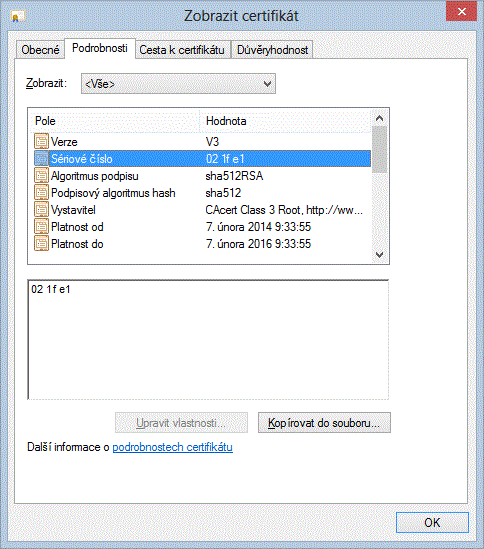Click the 7. února 2016 9:33:55 value
Image resolution: width=484 pixels, height=549 pixels.
pos(258,244)
